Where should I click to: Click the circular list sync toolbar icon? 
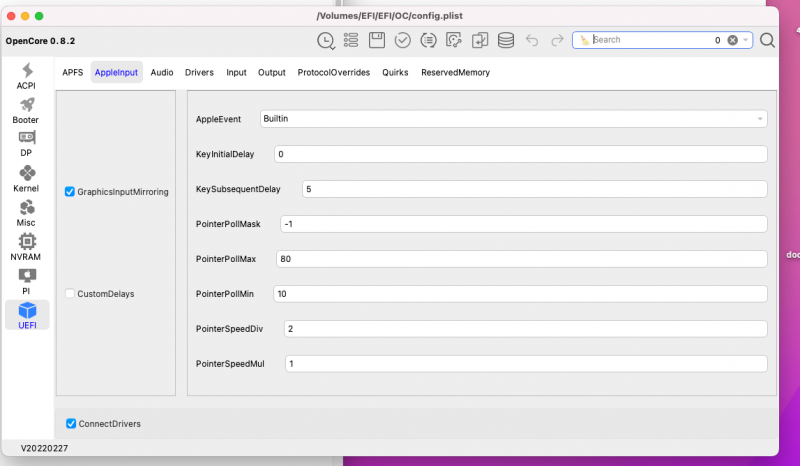click(428, 40)
